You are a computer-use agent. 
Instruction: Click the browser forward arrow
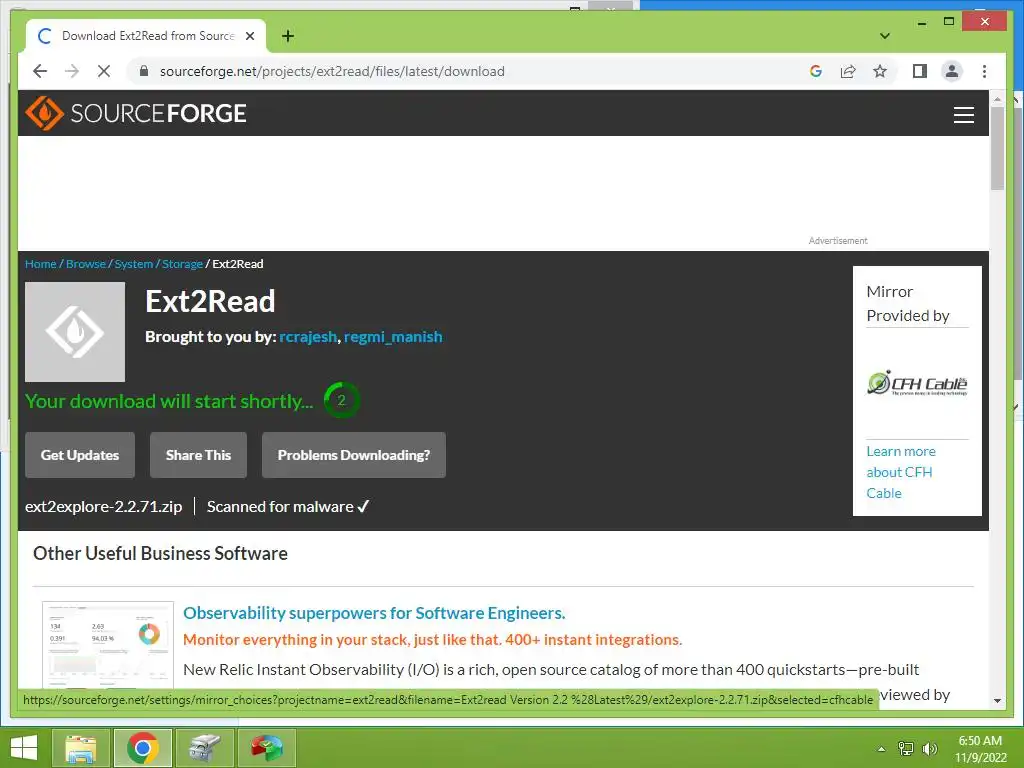coord(72,71)
